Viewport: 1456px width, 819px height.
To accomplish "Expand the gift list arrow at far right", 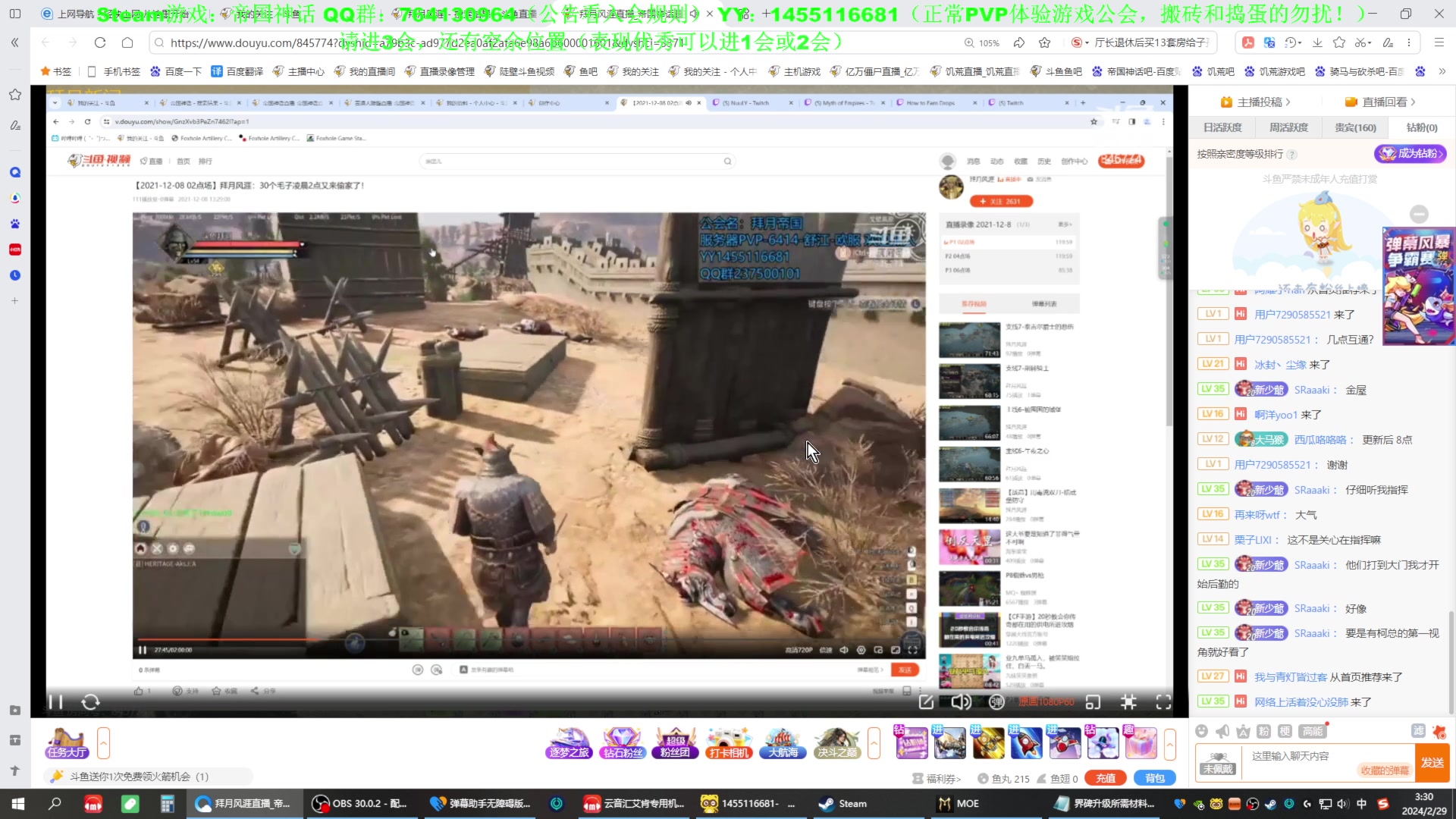I will pos(1170,743).
